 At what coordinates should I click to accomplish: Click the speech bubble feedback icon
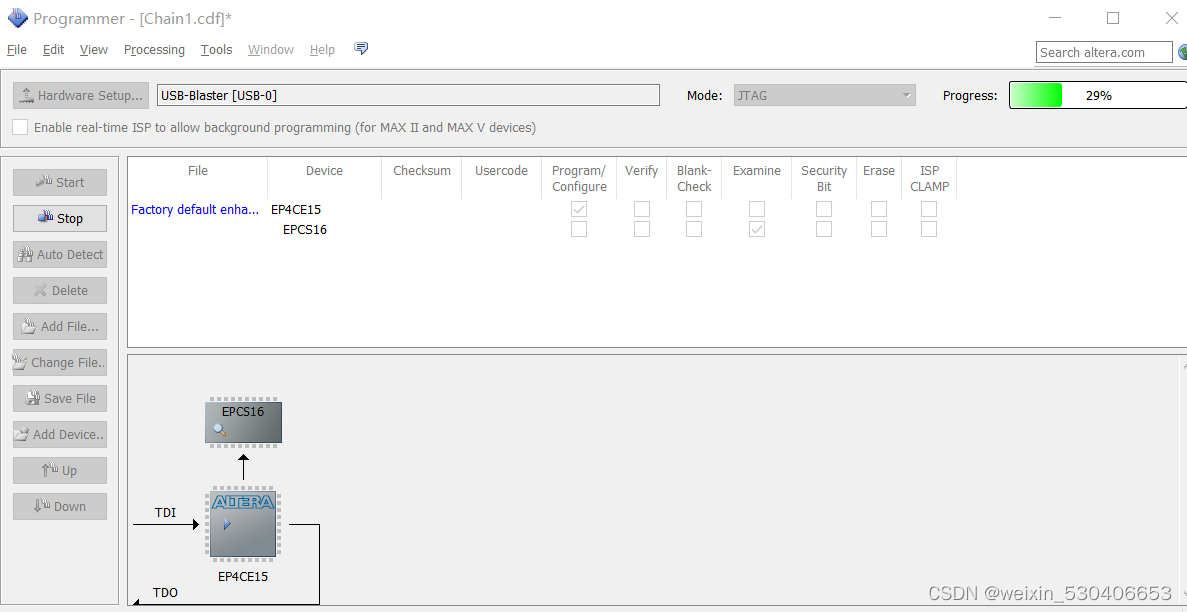[361, 48]
